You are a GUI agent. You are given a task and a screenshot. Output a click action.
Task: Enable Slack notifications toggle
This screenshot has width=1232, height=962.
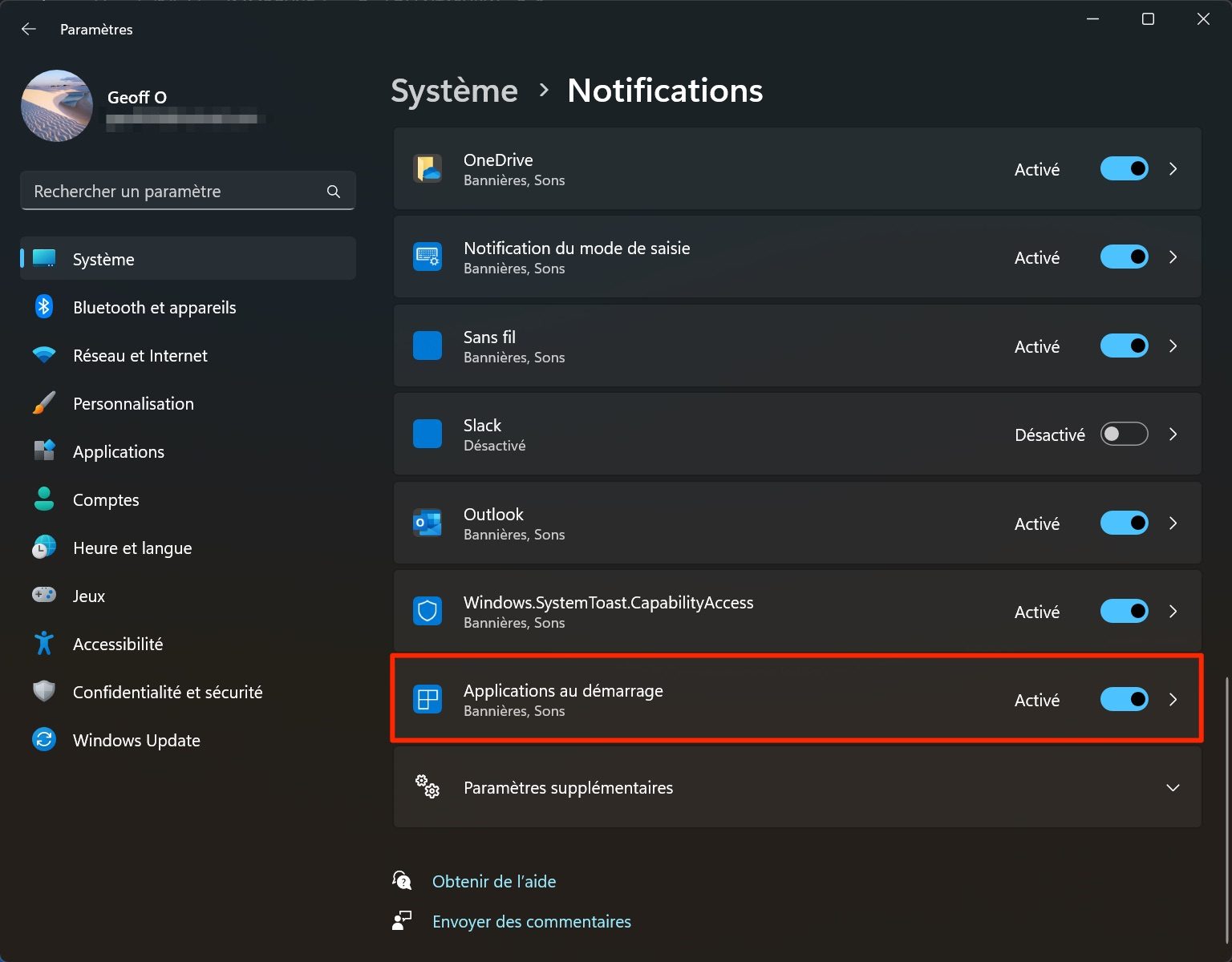[1124, 435]
